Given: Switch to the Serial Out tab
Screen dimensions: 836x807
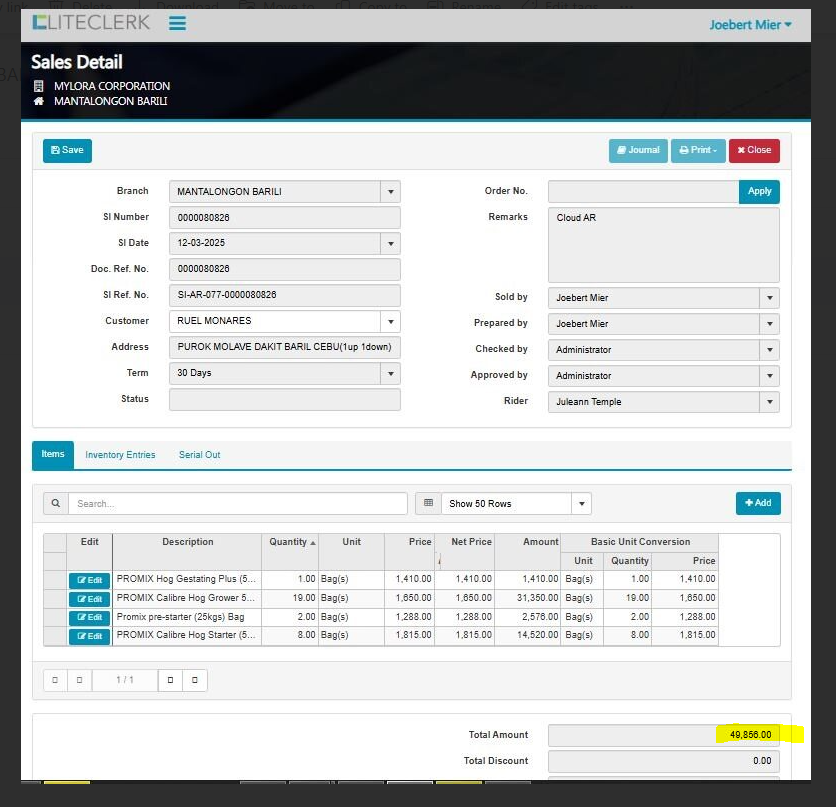Looking at the screenshot, I should coord(199,455).
